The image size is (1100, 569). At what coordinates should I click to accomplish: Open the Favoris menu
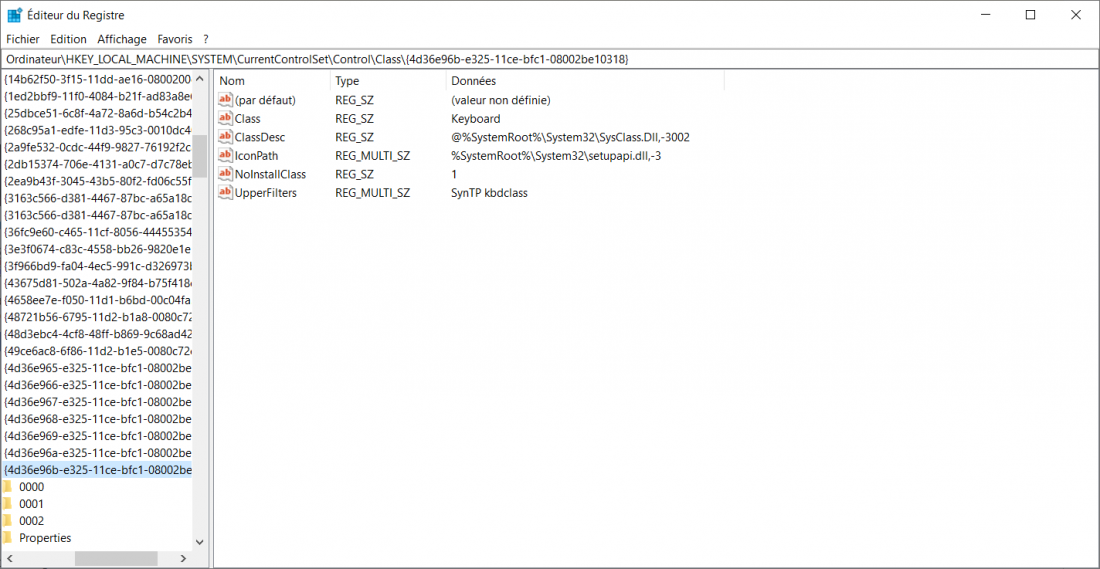coord(174,39)
